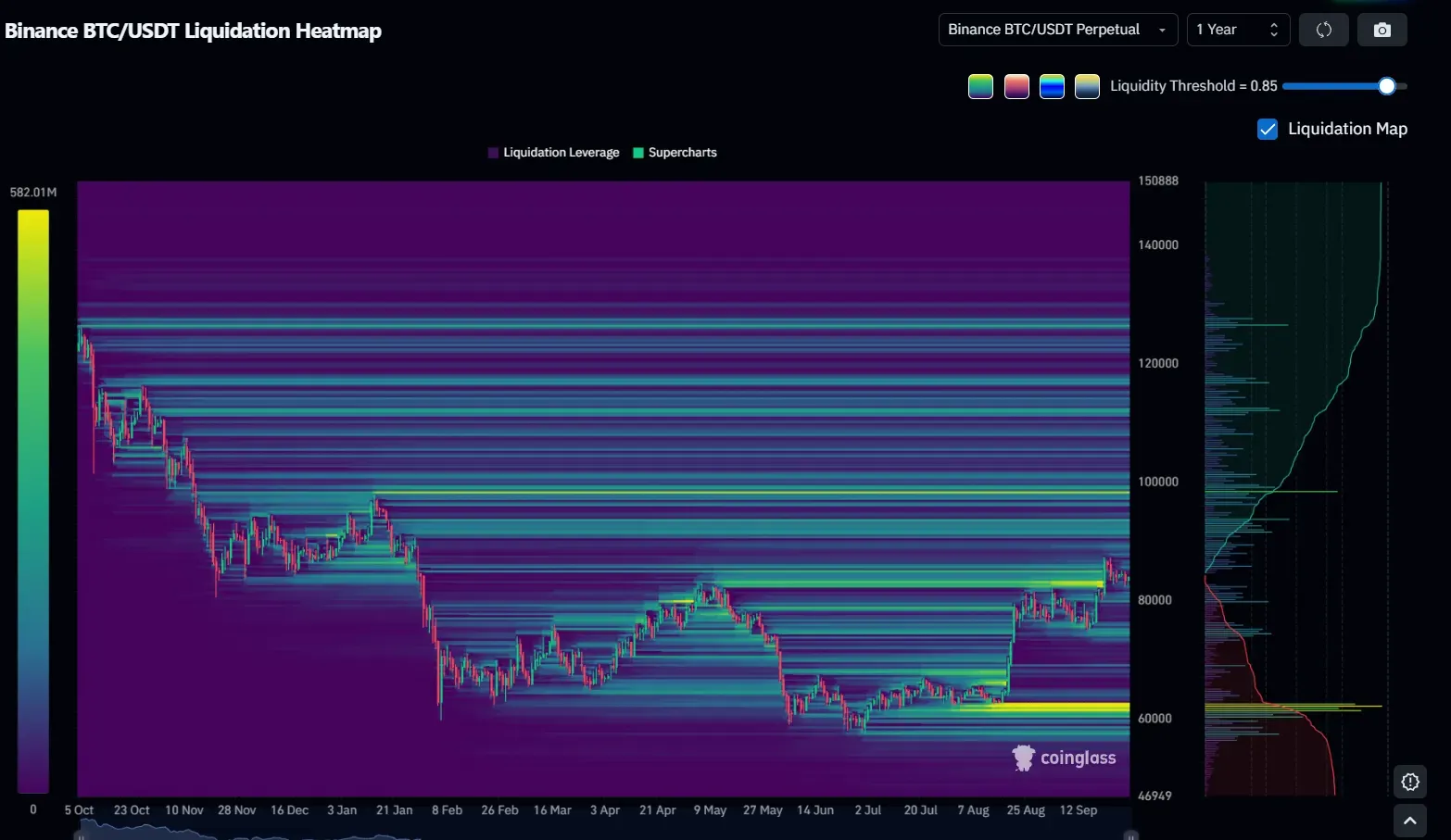Open the round help icon above scroll-to-top
The image size is (1451, 840).
[1409, 782]
